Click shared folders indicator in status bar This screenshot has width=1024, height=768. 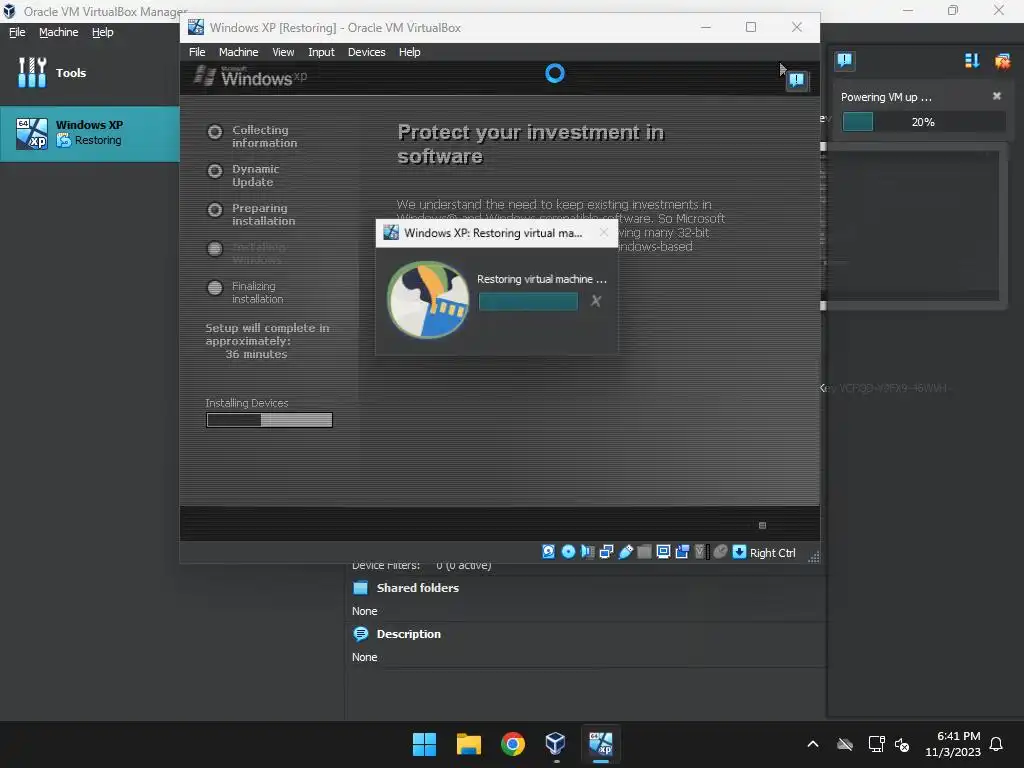[x=644, y=552]
